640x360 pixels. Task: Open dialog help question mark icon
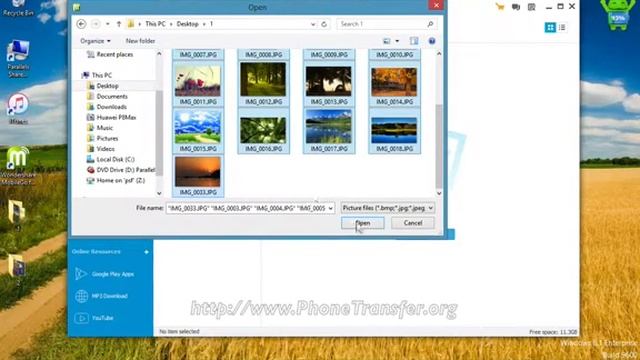(x=432, y=41)
